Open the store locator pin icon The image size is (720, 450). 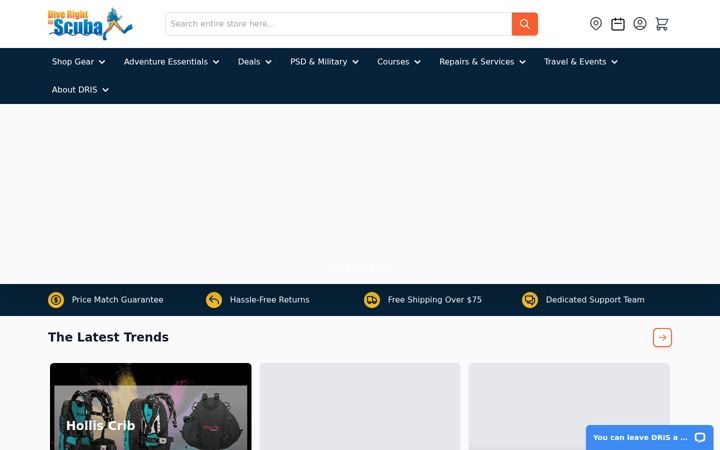click(596, 24)
